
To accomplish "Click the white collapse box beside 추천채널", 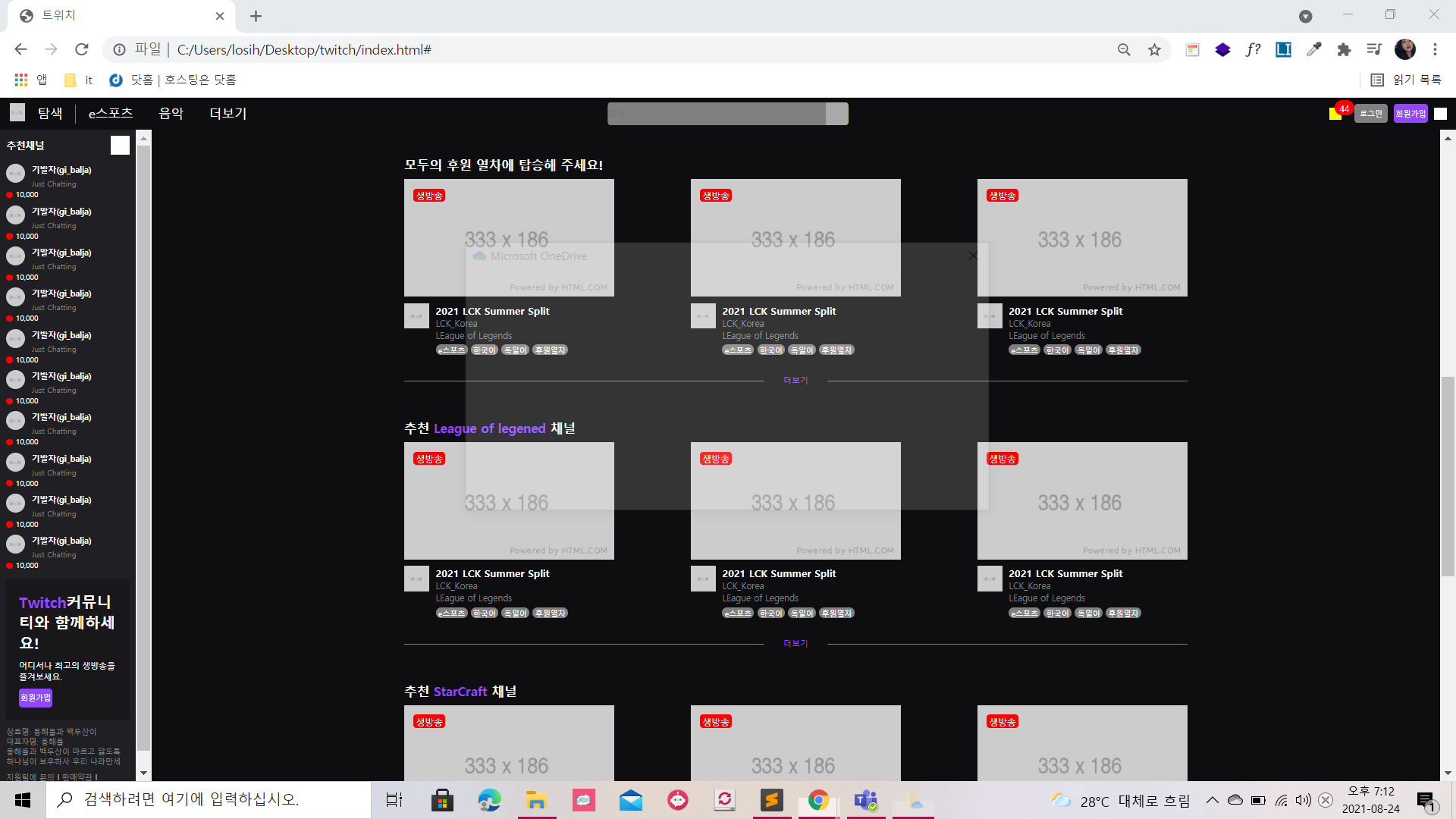I will click(x=120, y=145).
